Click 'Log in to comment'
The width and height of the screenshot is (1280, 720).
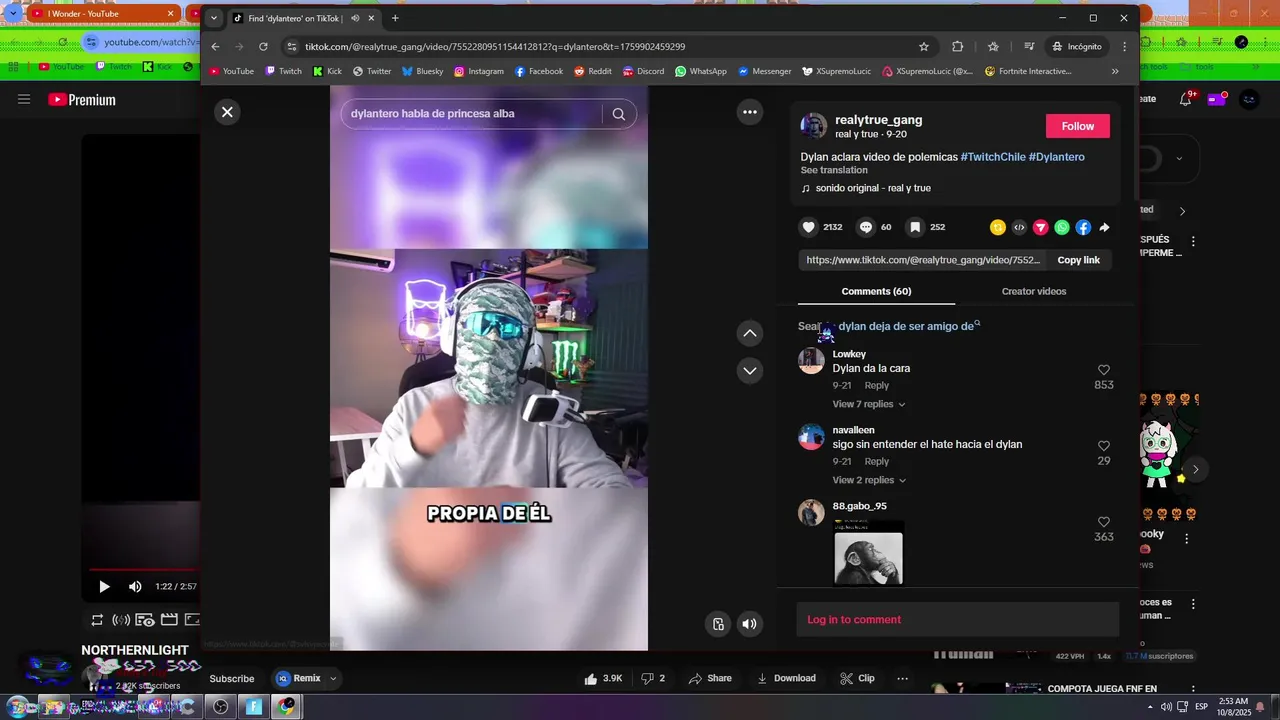854,620
